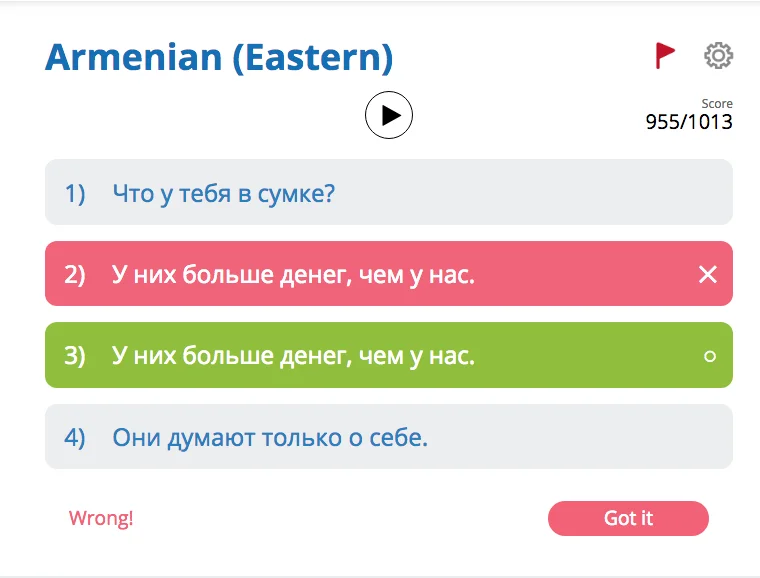Select answer "Что у тебя в сумке?"
Image resolution: width=760 pixels, height=578 pixels.
[x=223, y=192]
